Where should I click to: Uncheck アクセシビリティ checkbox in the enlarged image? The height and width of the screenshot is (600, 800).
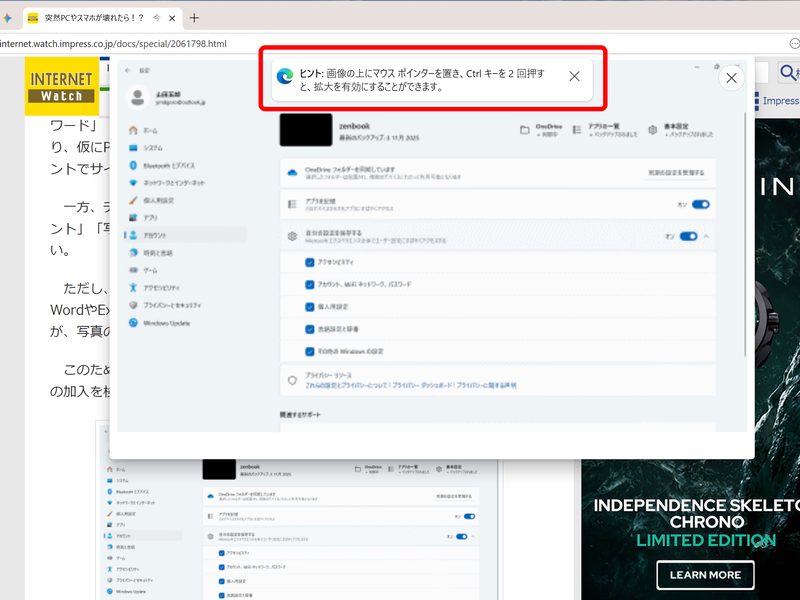(x=310, y=262)
